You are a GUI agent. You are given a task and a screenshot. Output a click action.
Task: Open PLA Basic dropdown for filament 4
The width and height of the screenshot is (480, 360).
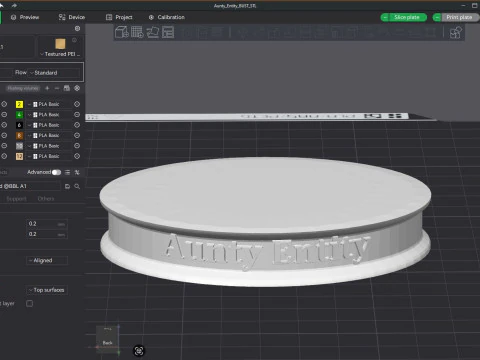click(x=49, y=115)
